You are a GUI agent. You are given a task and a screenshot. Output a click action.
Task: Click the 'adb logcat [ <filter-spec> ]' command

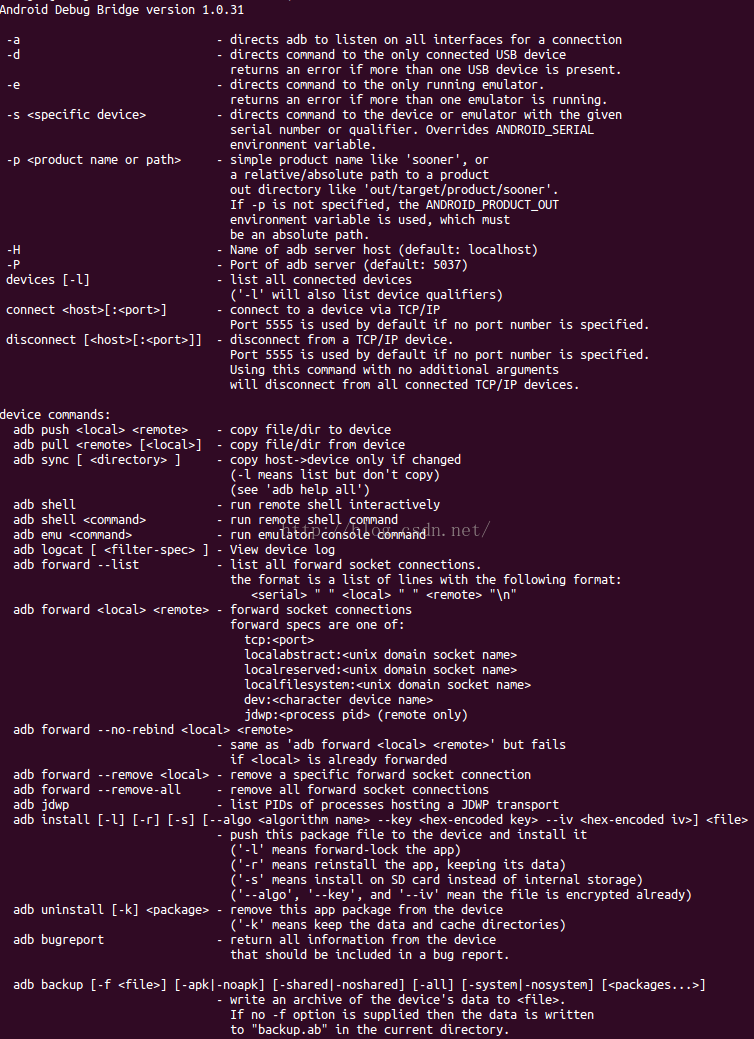(x=111, y=550)
